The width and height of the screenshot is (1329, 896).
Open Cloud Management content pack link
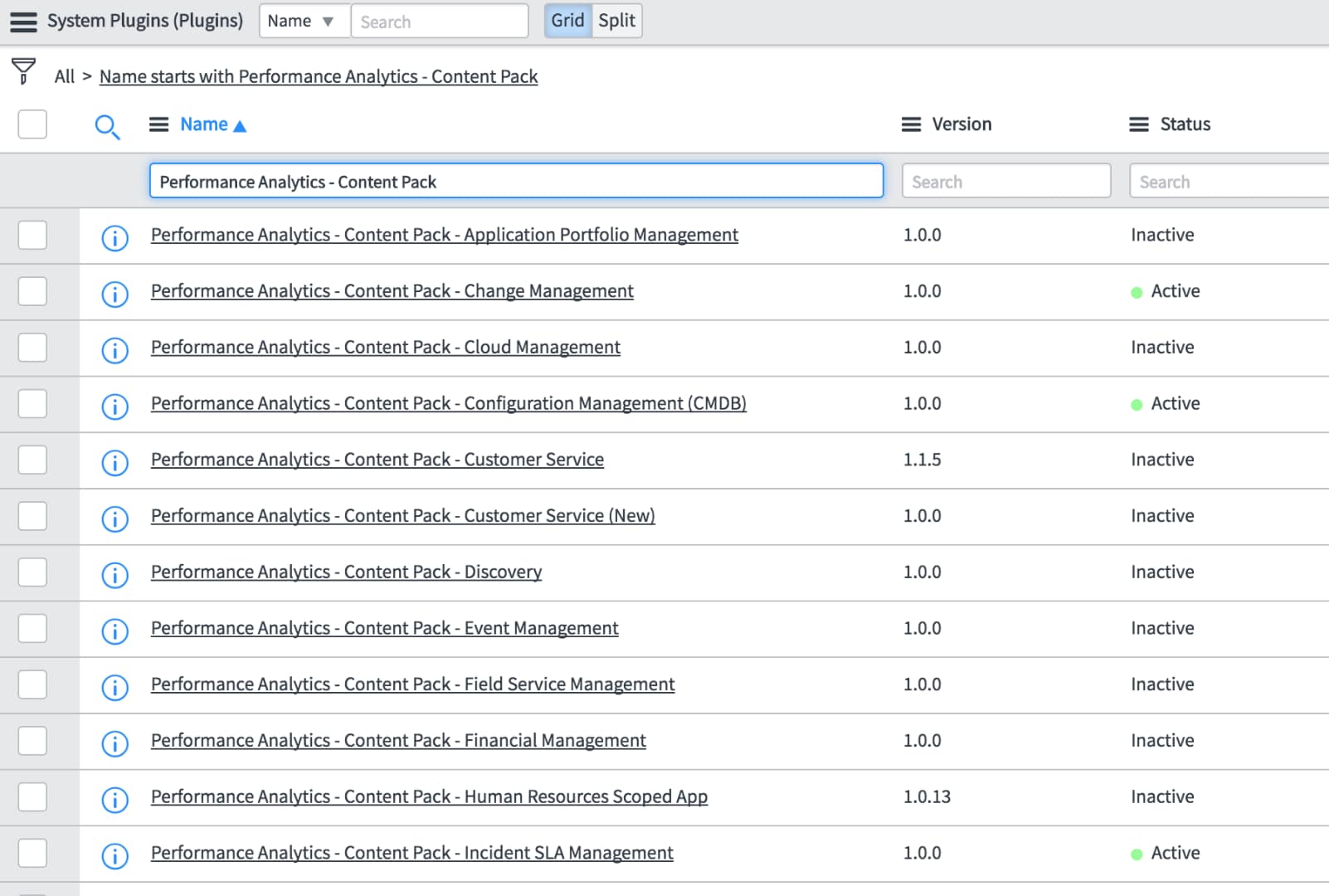coord(386,348)
